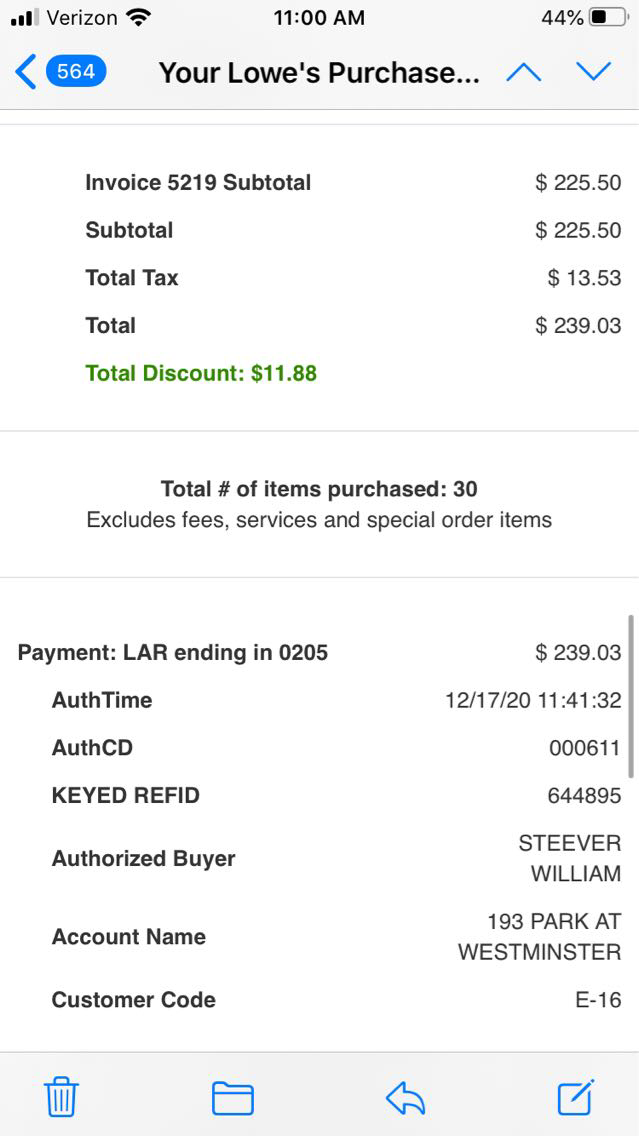Tap the Payment: LAR ending in 0205 row
639x1136 pixels.
[173, 653]
